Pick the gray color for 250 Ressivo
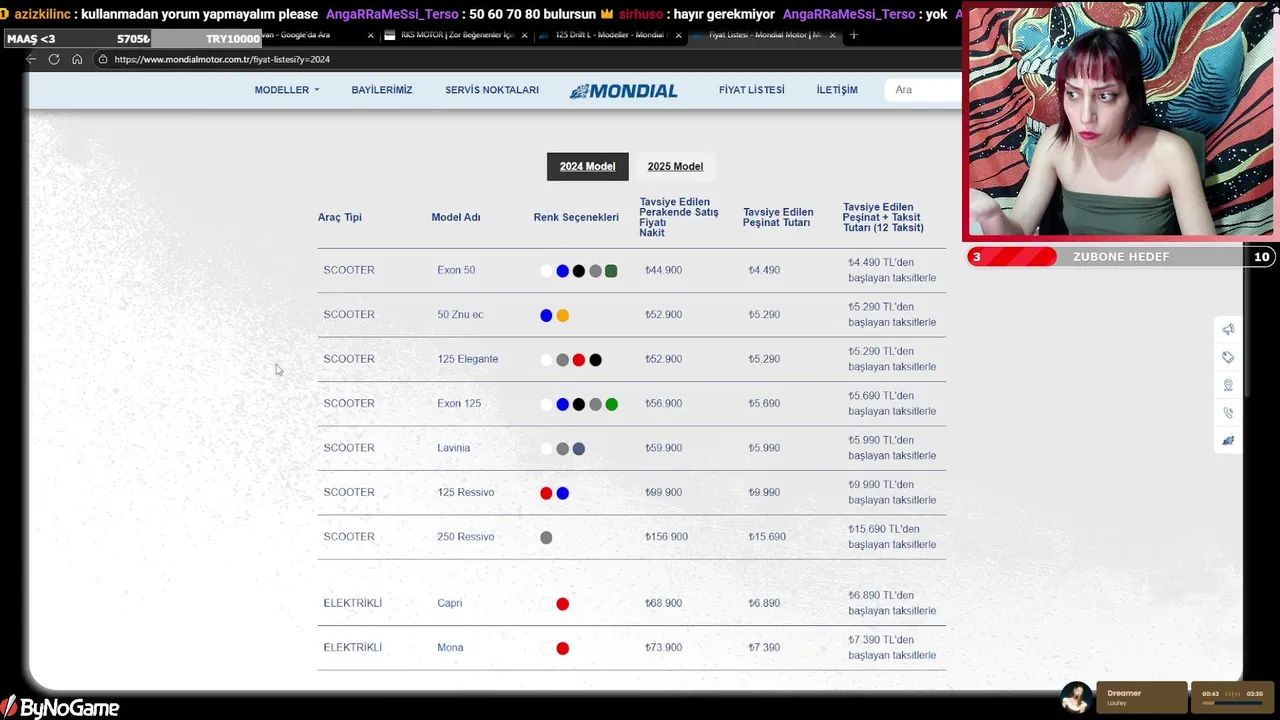Screen dimensions: 1280x720 pos(546,537)
